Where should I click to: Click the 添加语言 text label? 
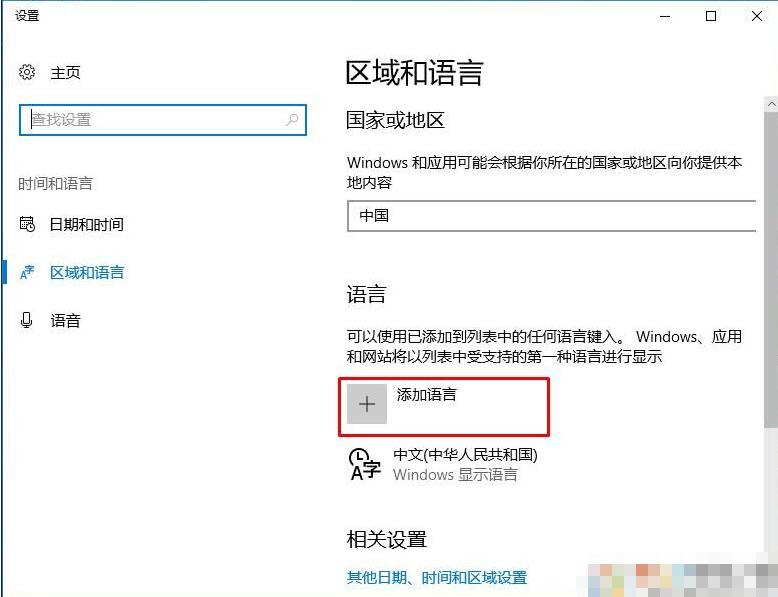coord(427,395)
